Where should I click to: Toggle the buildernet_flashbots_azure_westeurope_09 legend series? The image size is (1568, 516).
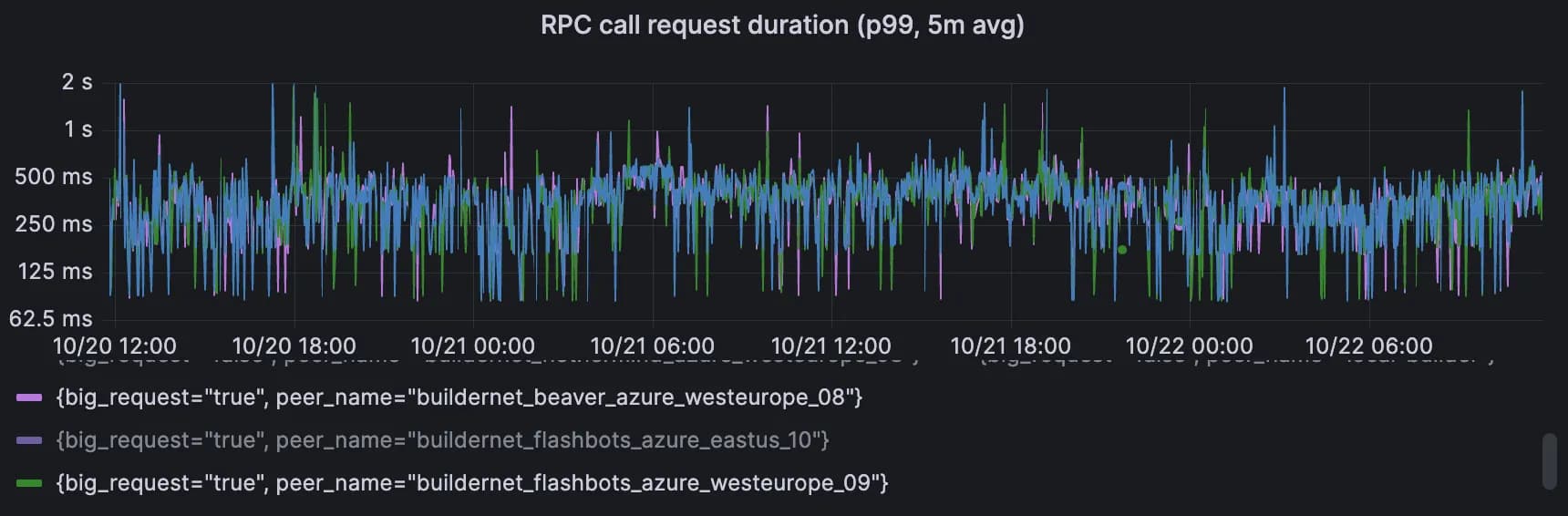coord(471,483)
